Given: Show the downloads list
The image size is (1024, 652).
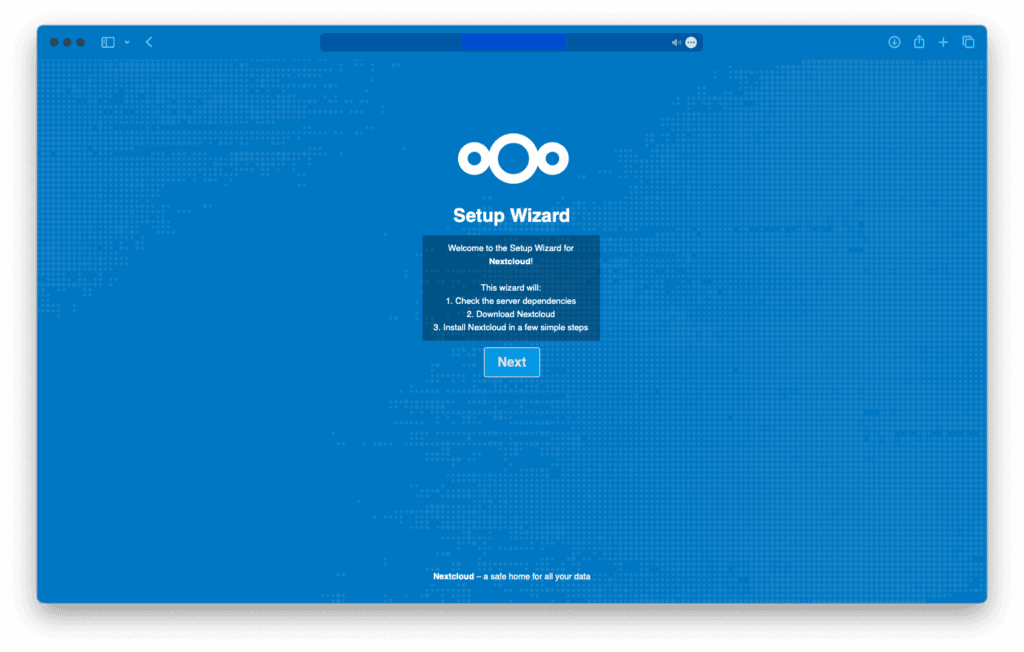Looking at the screenshot, I should tap(894, 42).
